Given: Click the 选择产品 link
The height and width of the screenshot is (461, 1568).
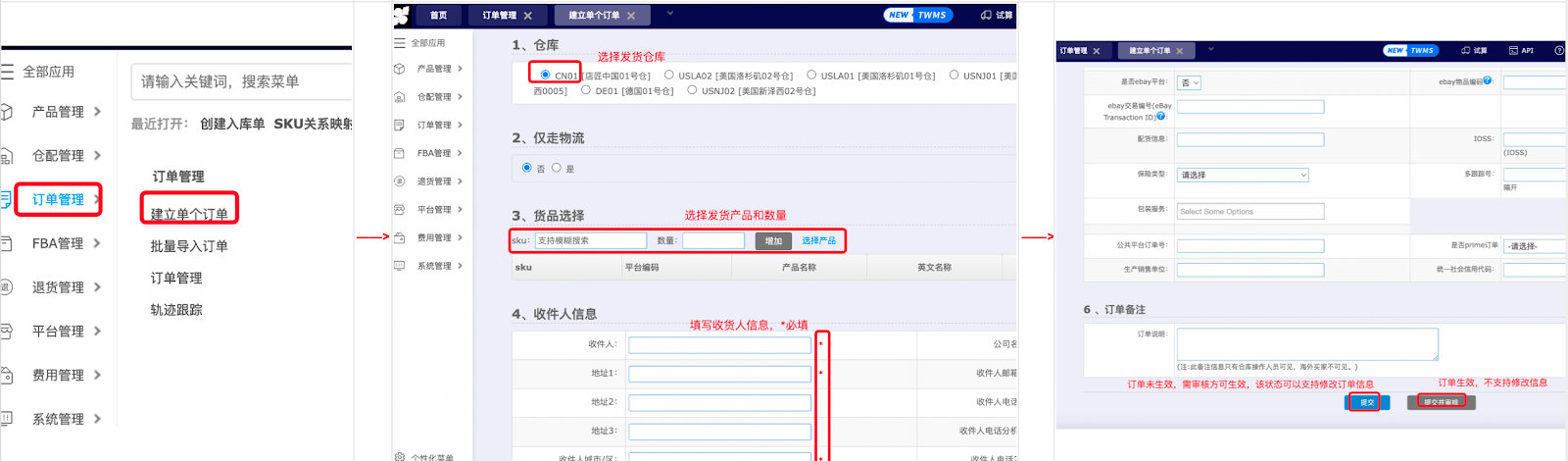Looking at the screenshot, I should [818, 240].
